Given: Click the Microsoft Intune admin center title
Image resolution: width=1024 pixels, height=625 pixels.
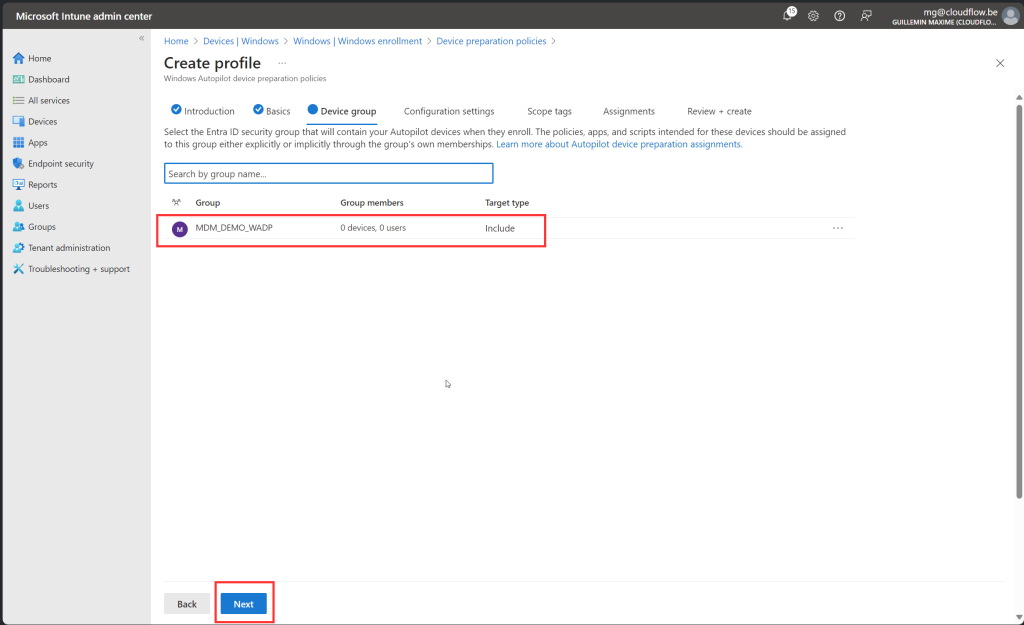Looking at the screenshot, I should (84, 16).
